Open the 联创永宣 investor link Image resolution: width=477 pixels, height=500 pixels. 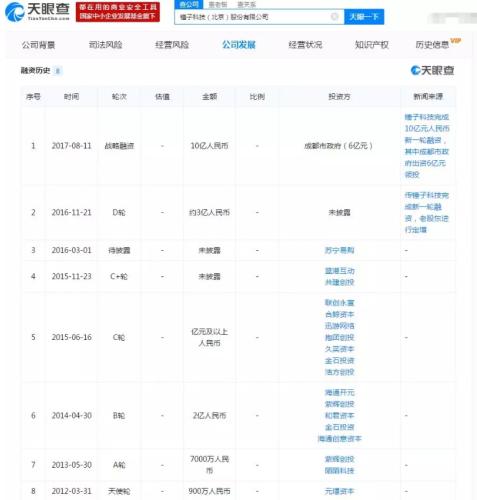click(339, 303)
